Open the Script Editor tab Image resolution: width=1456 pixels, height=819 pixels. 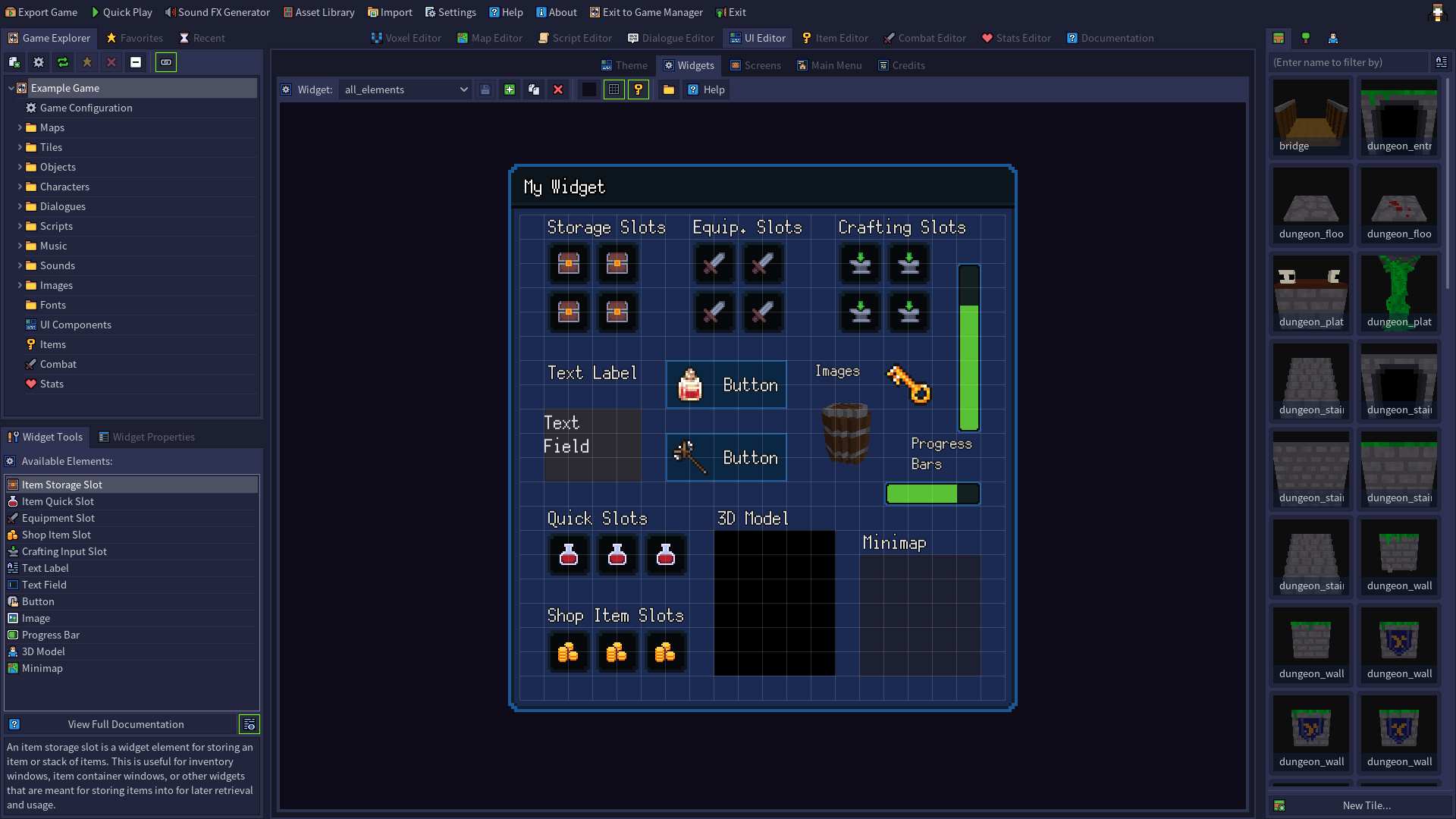point(575,38)
